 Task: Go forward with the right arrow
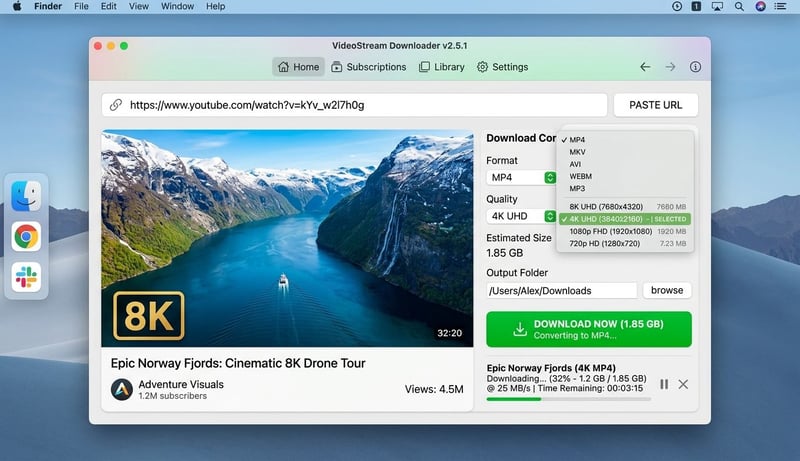[x=670, y=67]
